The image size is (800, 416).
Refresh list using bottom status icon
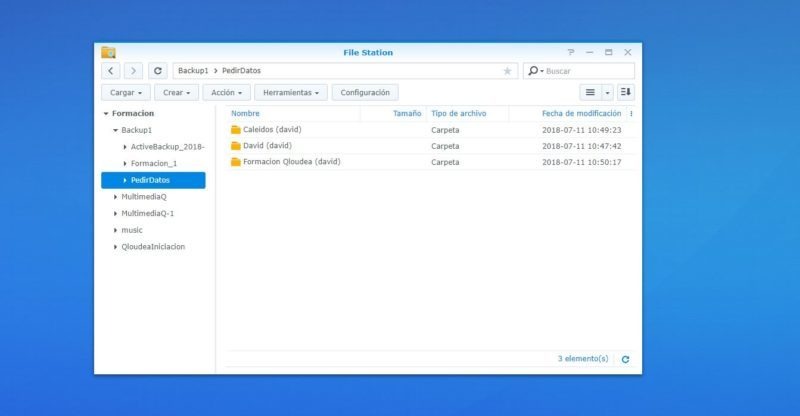[x=625, y=359]
